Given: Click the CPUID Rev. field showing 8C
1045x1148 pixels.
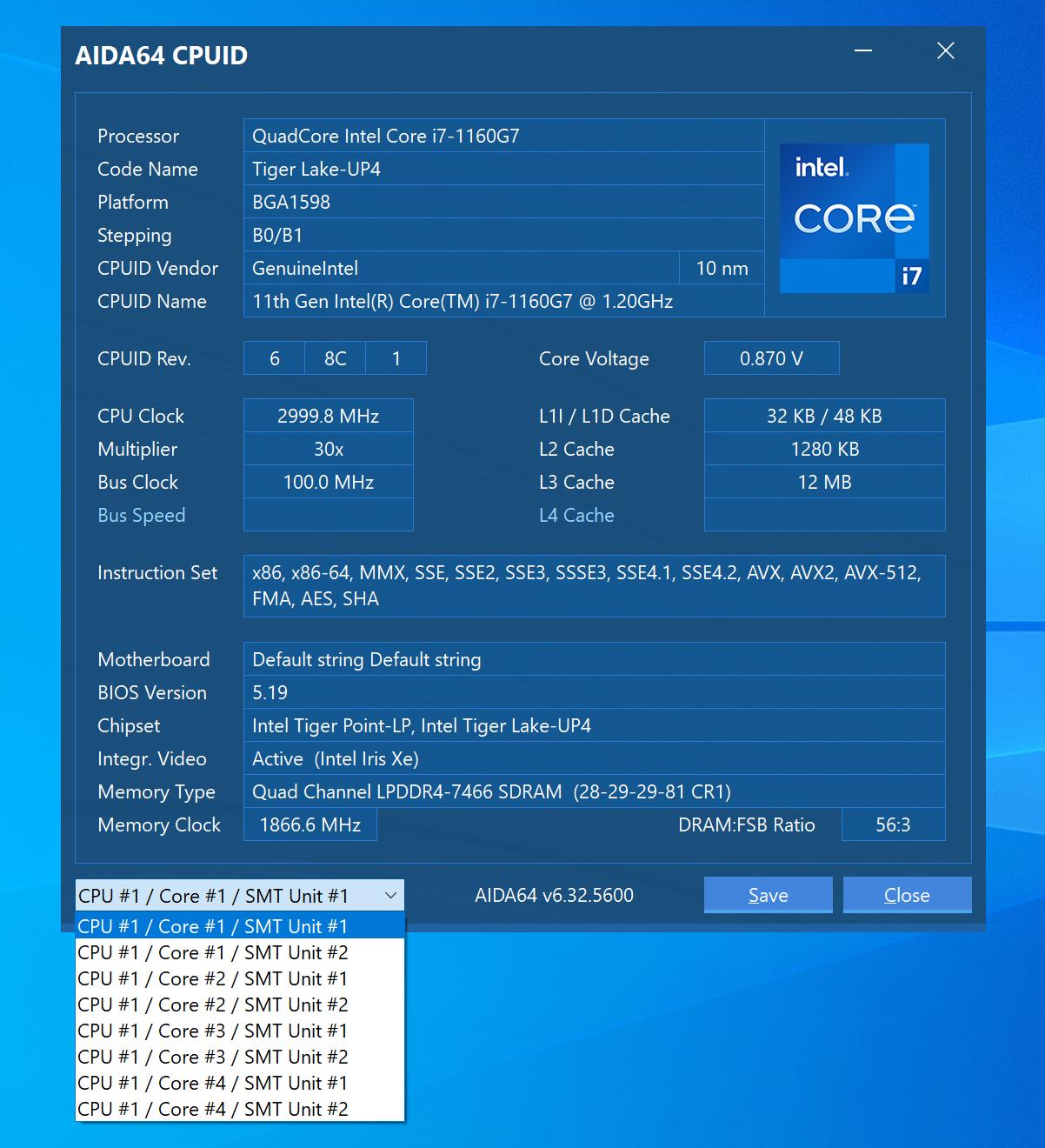Looking at the screenshot, I should click(336, 358).
